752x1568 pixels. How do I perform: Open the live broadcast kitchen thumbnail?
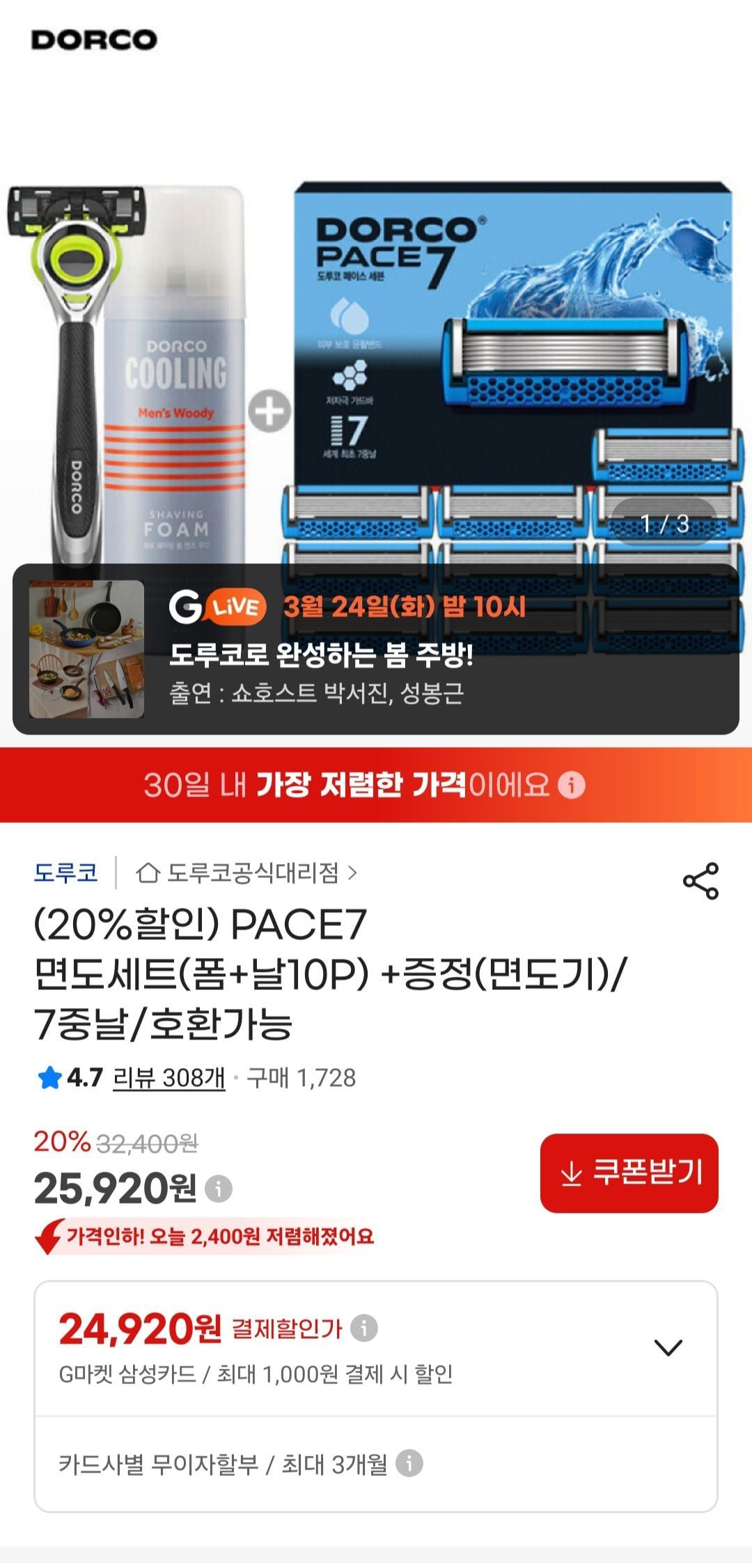coord(86,649)
